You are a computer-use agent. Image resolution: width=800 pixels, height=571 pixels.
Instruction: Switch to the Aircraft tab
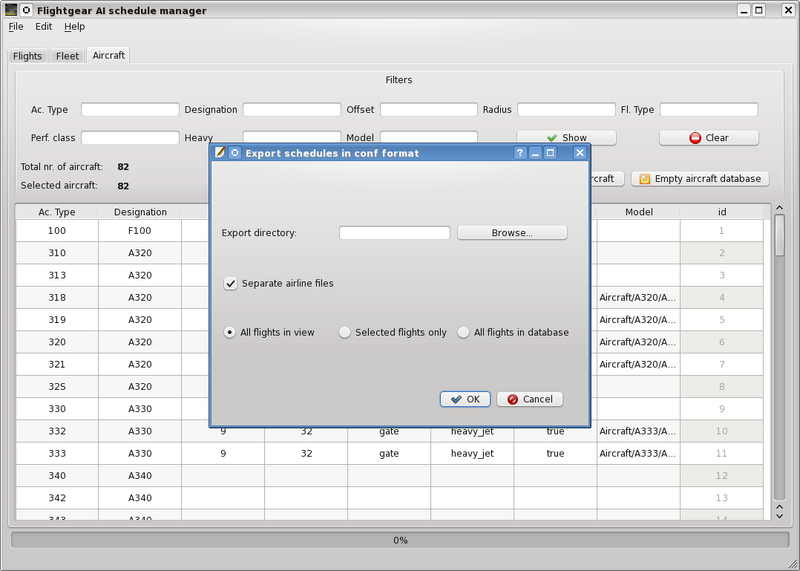[109, 55]
